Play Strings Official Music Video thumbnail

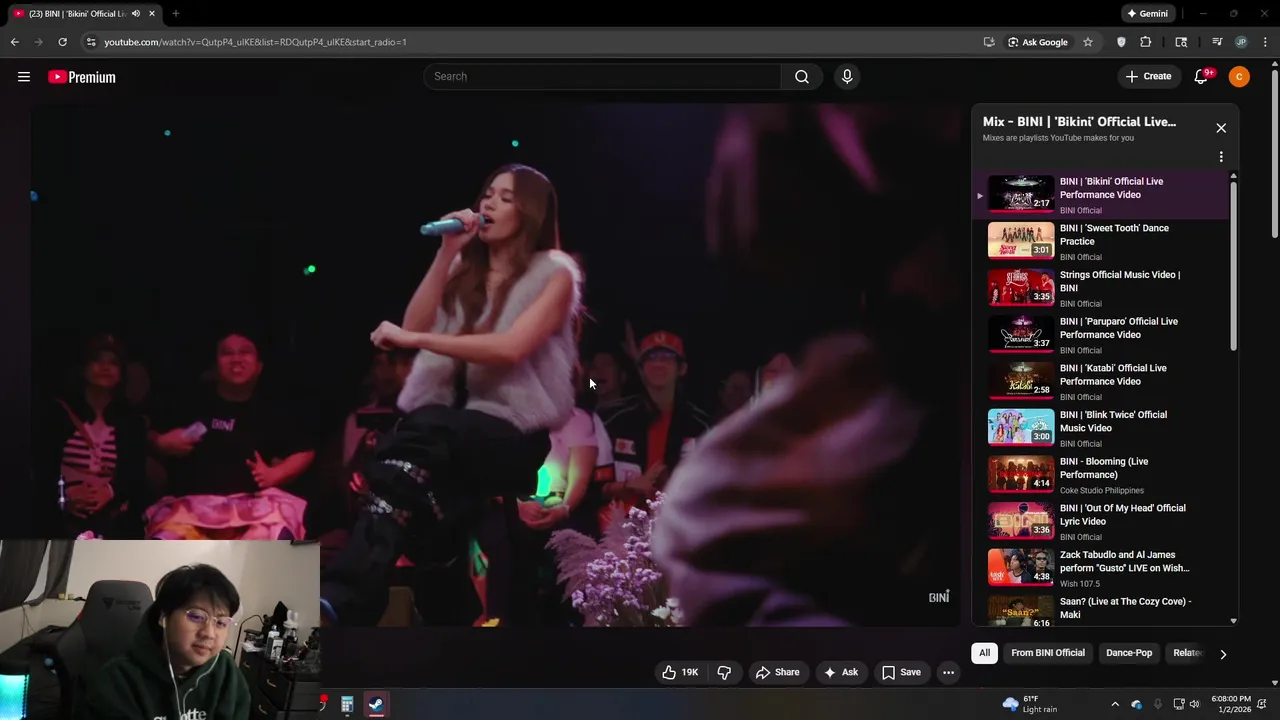(x=1021, y=287)
